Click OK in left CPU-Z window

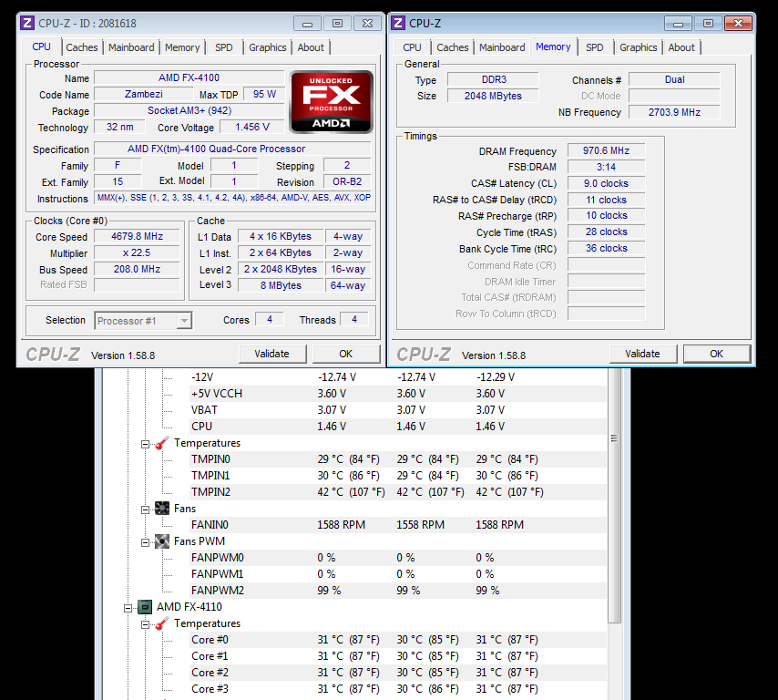pyautogui.click(x=346, y=354)
